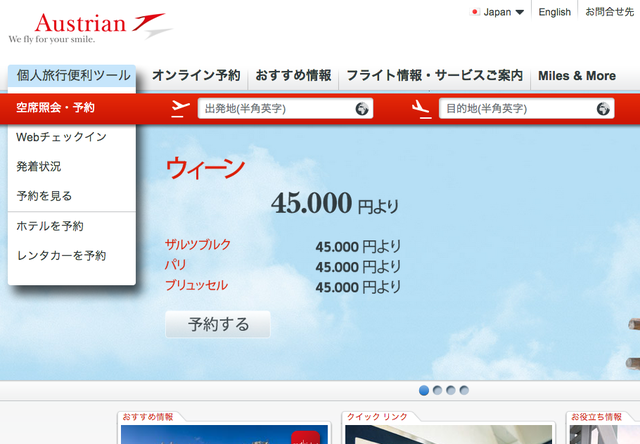
Task: Click the おすすめ情報 panel thumbnail image
Action: pos(224,435)
